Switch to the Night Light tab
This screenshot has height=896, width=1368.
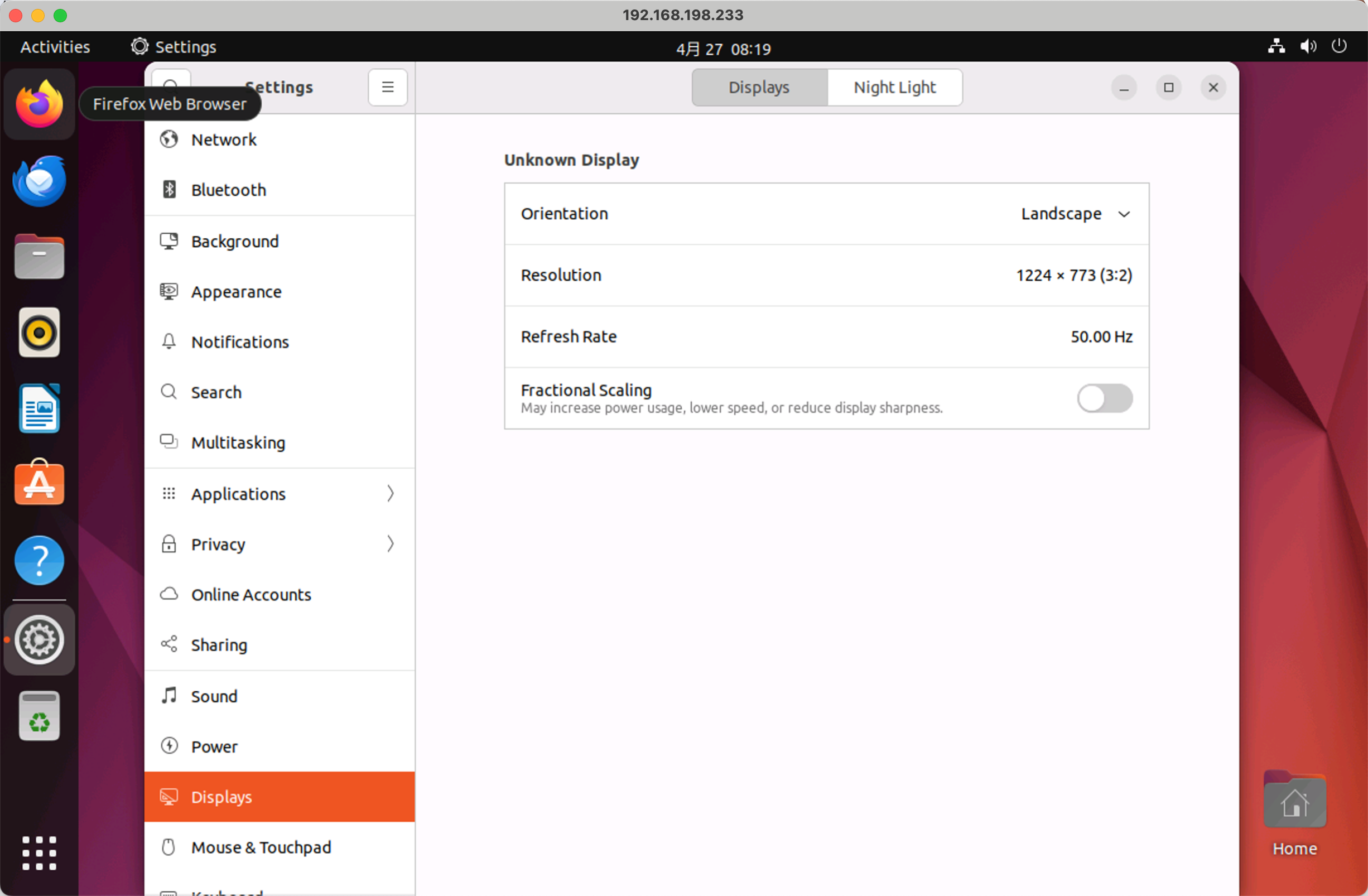tap(894, 88)
